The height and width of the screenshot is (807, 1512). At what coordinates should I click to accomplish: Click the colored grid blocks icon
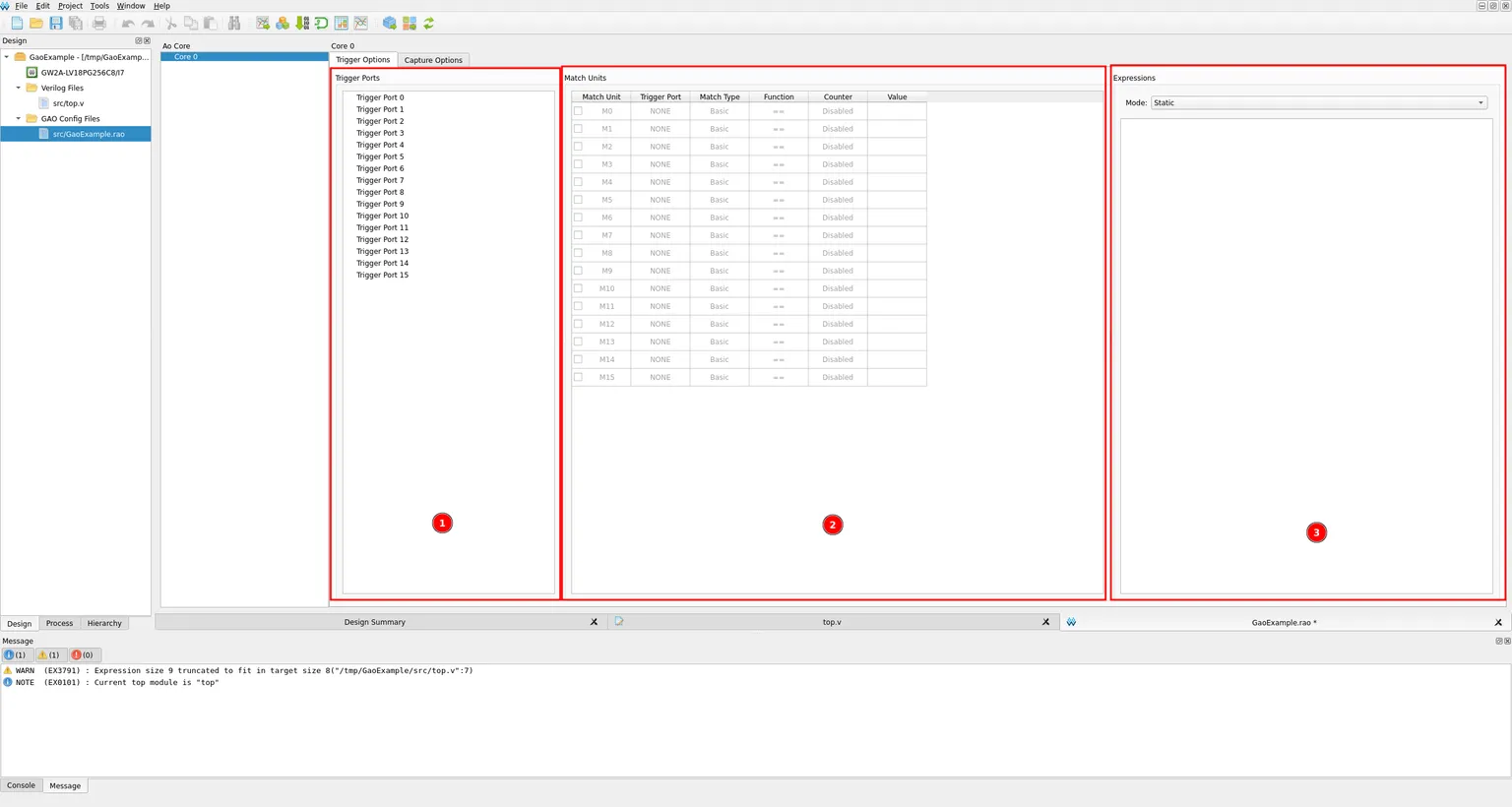pos(409,23)
